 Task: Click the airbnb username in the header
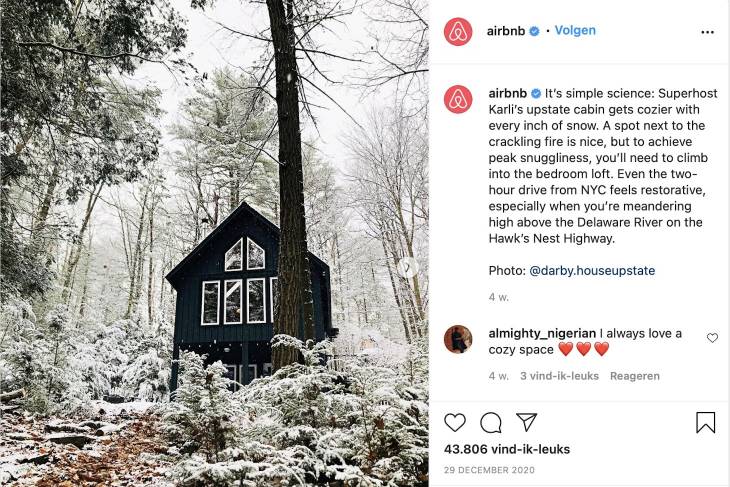(x=506, y=31)
